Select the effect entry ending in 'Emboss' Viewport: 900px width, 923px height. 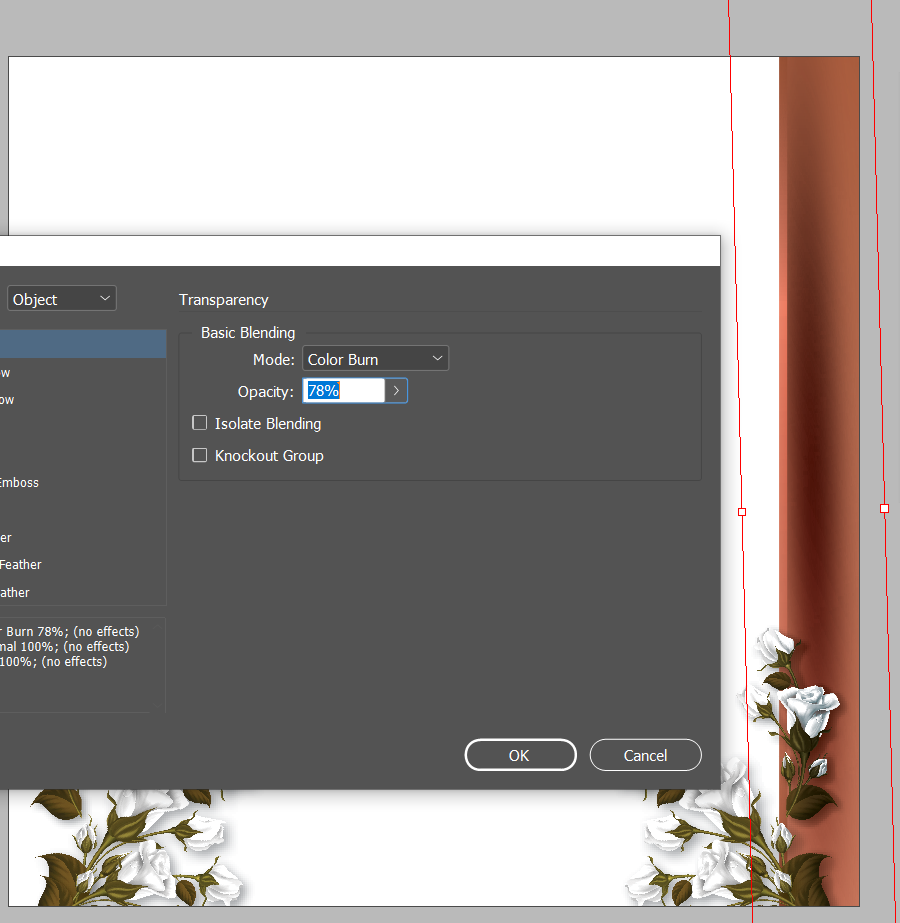click(x=19, y=483)
